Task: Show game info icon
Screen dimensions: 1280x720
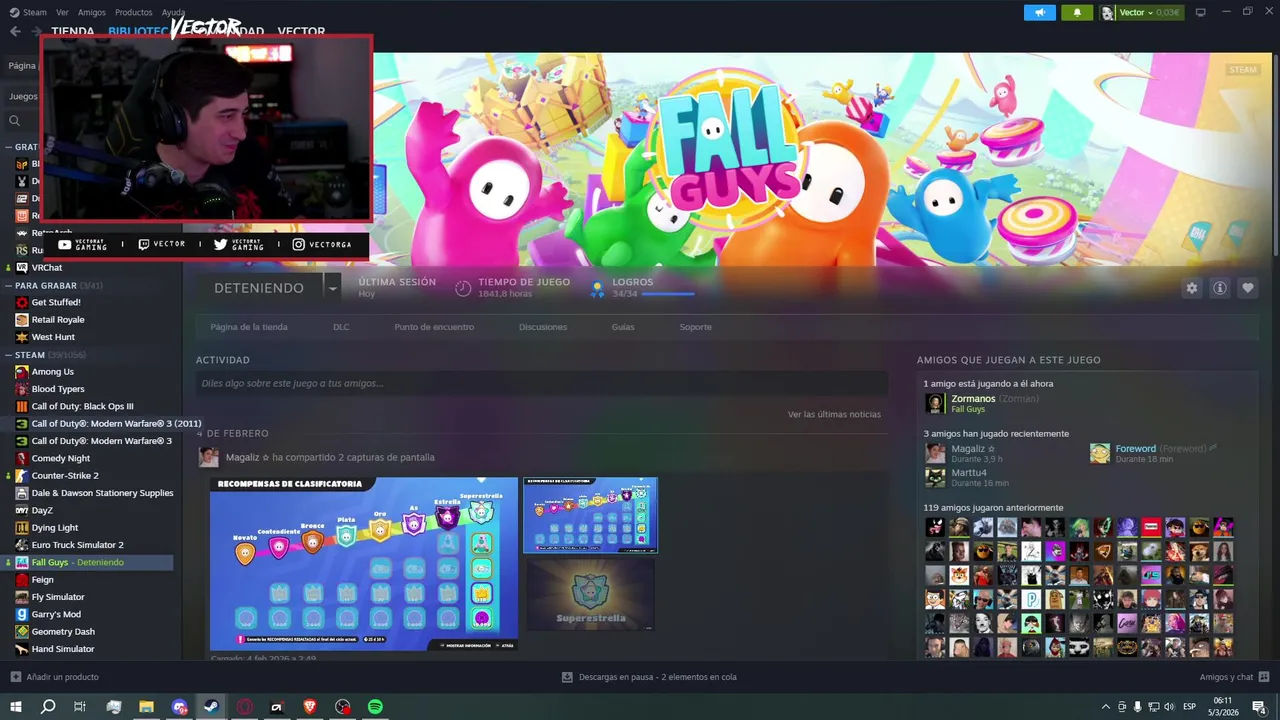Action: [1220, 288]
